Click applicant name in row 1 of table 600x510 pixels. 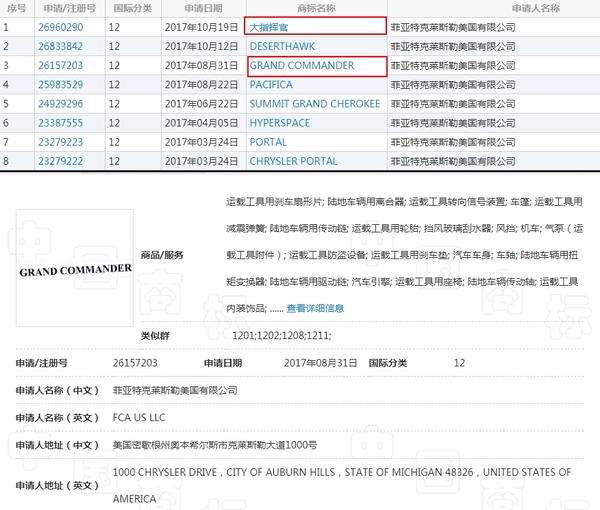[x=453, y=28]
